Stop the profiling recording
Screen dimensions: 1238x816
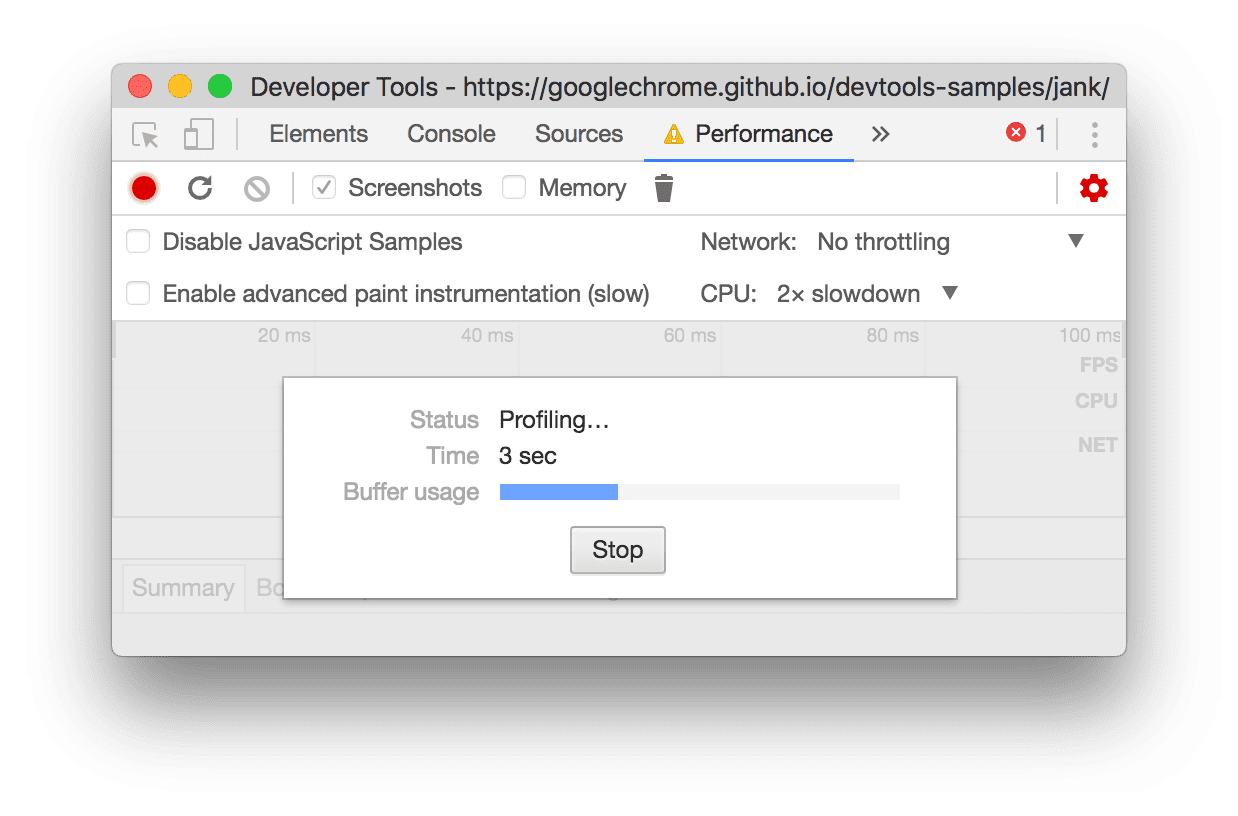pyautogui.click(x=617, y=549)
